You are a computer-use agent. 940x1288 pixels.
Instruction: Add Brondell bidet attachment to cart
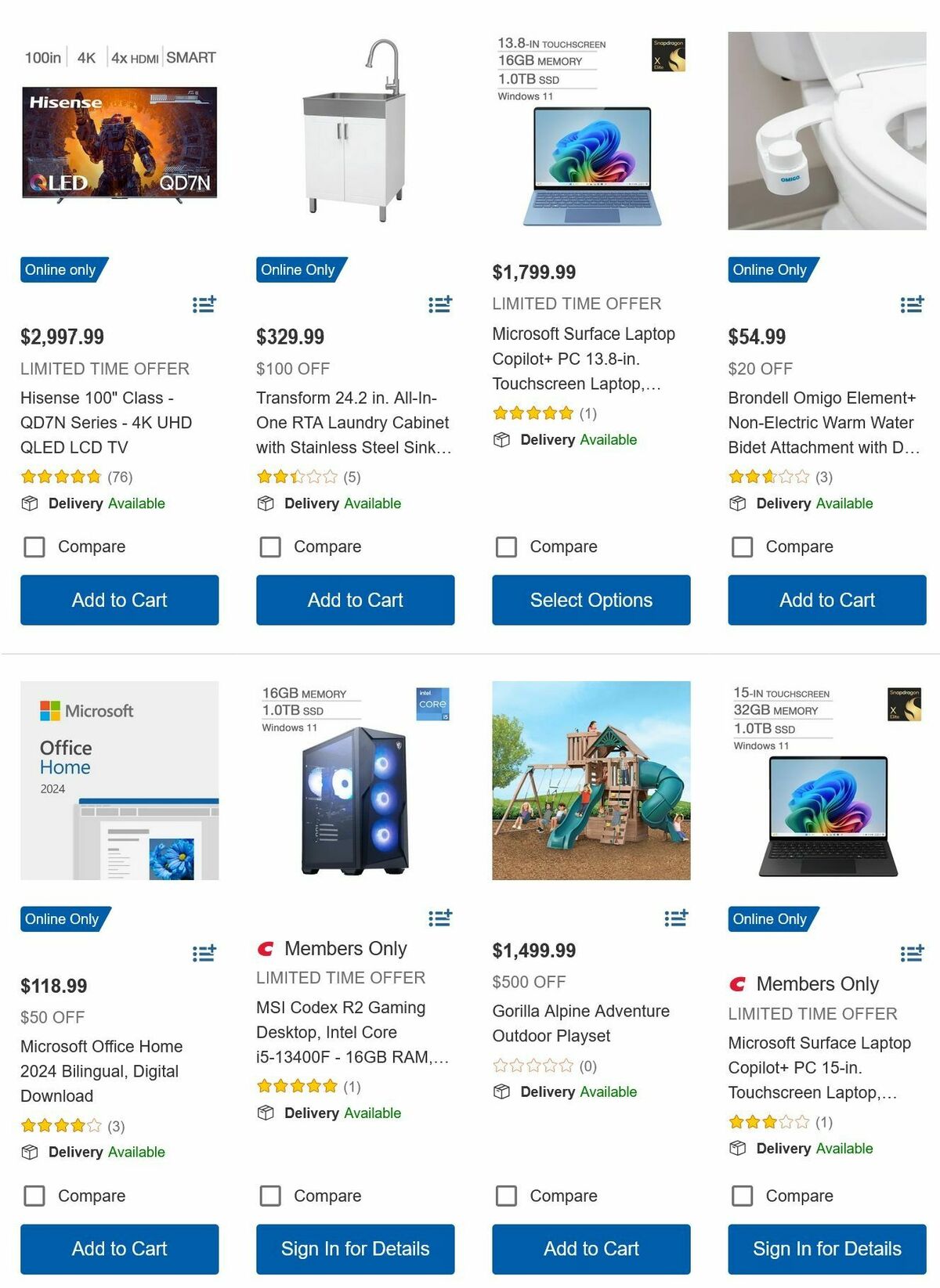[826, 600]
